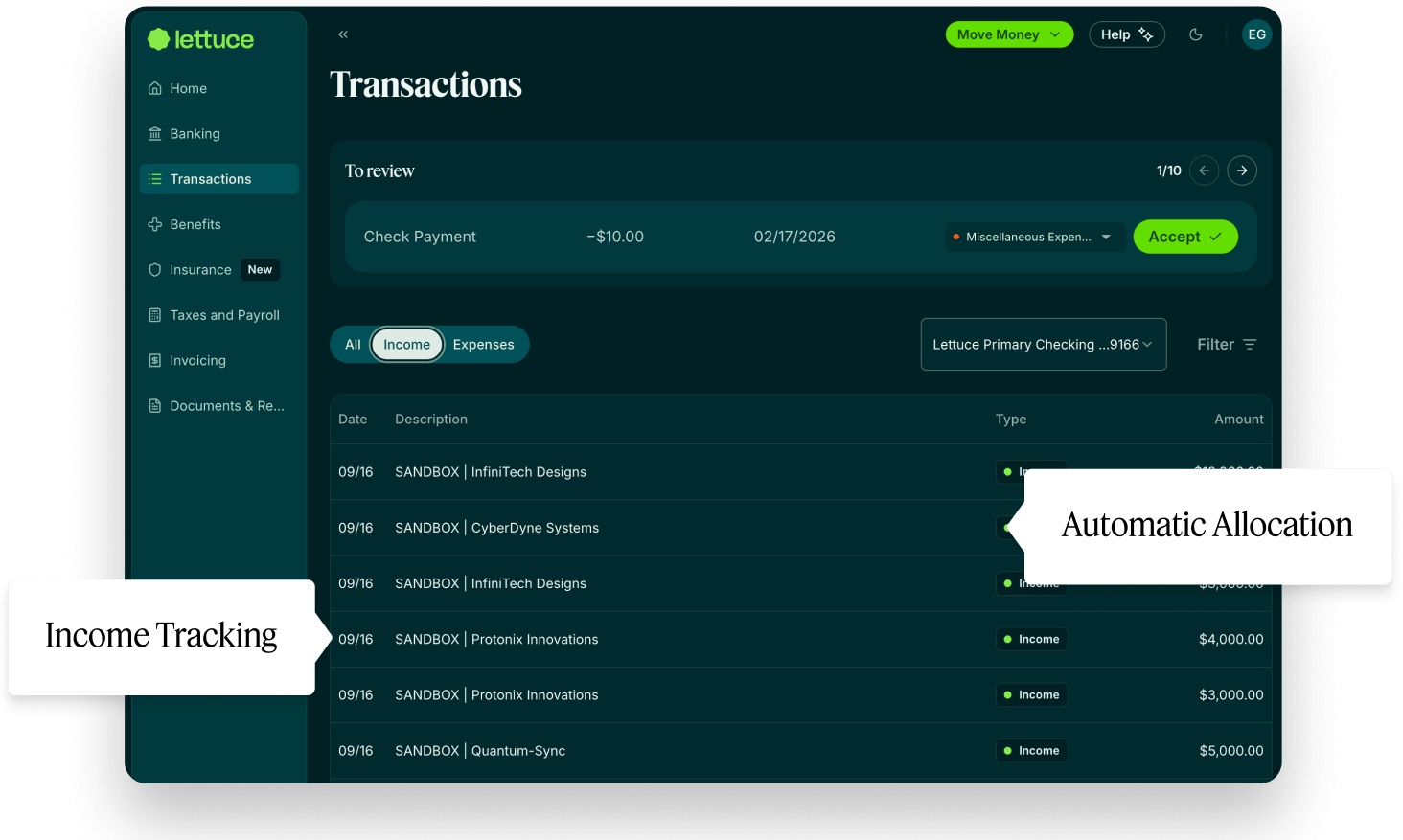The width and height of the screenshot is (1403, 840).
Task: Go to the next To review item
Action: pos(1242,170)
